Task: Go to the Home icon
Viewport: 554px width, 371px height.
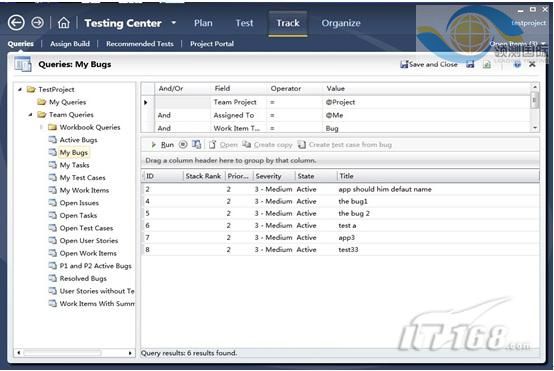Action: click(x=64, y=23)
